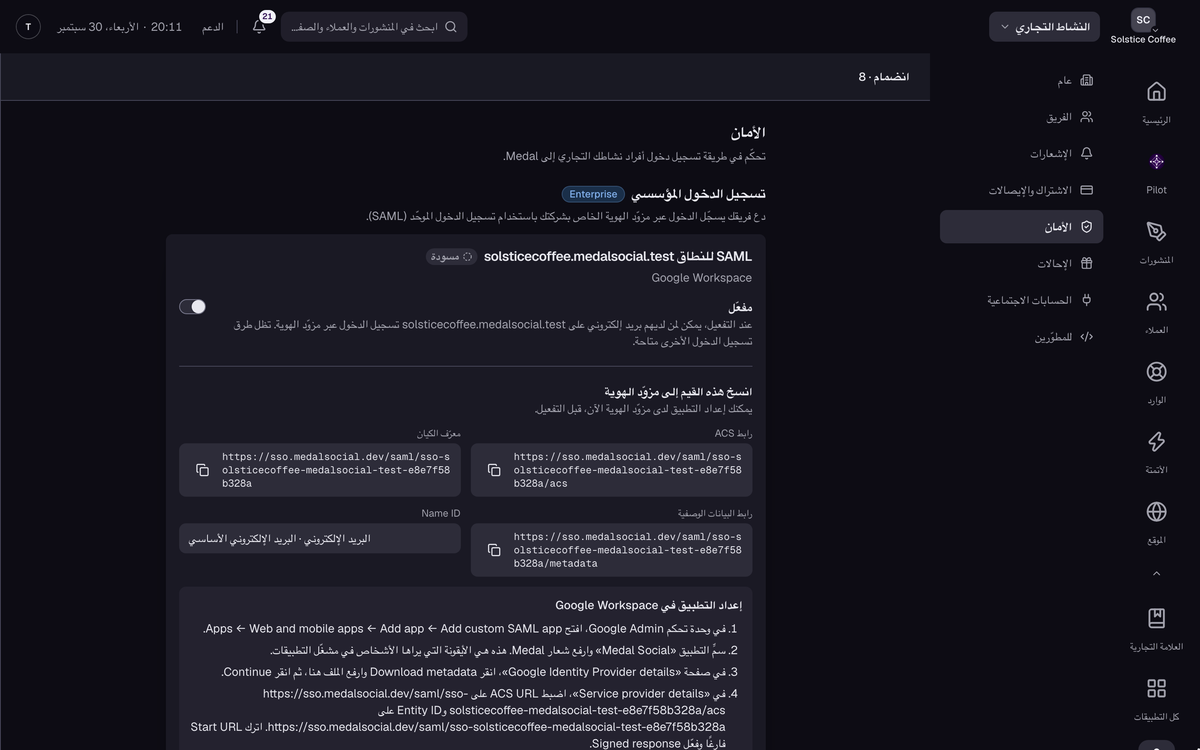Click the search magnifier icon

(x=450, y=27)
